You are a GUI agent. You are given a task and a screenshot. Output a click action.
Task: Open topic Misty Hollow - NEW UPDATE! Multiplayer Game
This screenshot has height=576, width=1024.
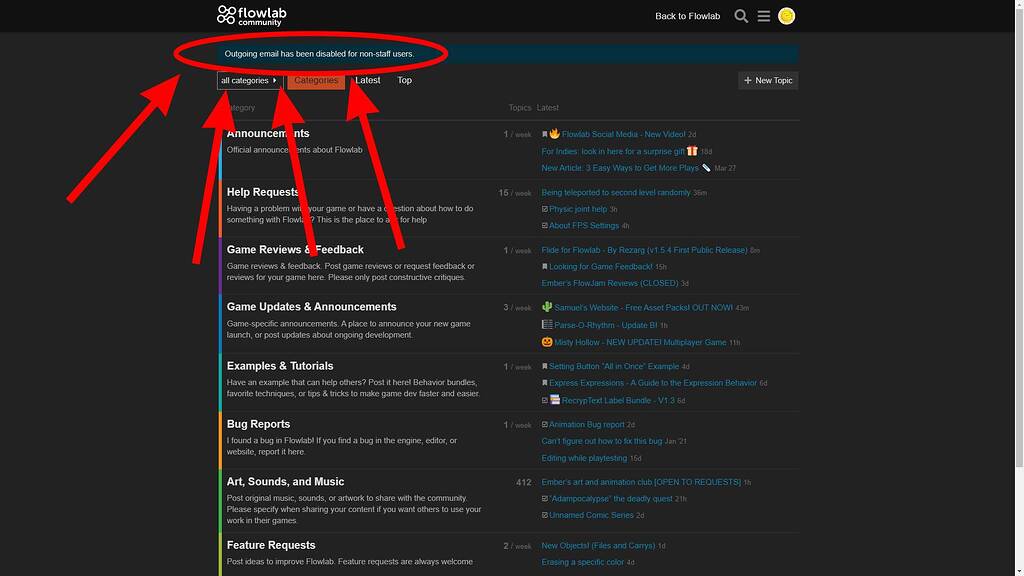pyautogui.click(x=640, y=342)
